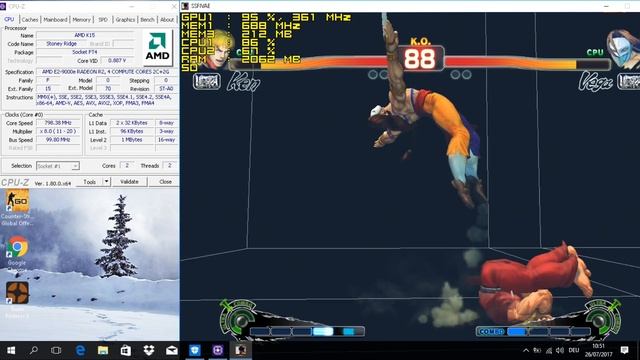Screen dimensions: 640x360
Task: Switch to the Graphics tab
Action: [125, 19]
